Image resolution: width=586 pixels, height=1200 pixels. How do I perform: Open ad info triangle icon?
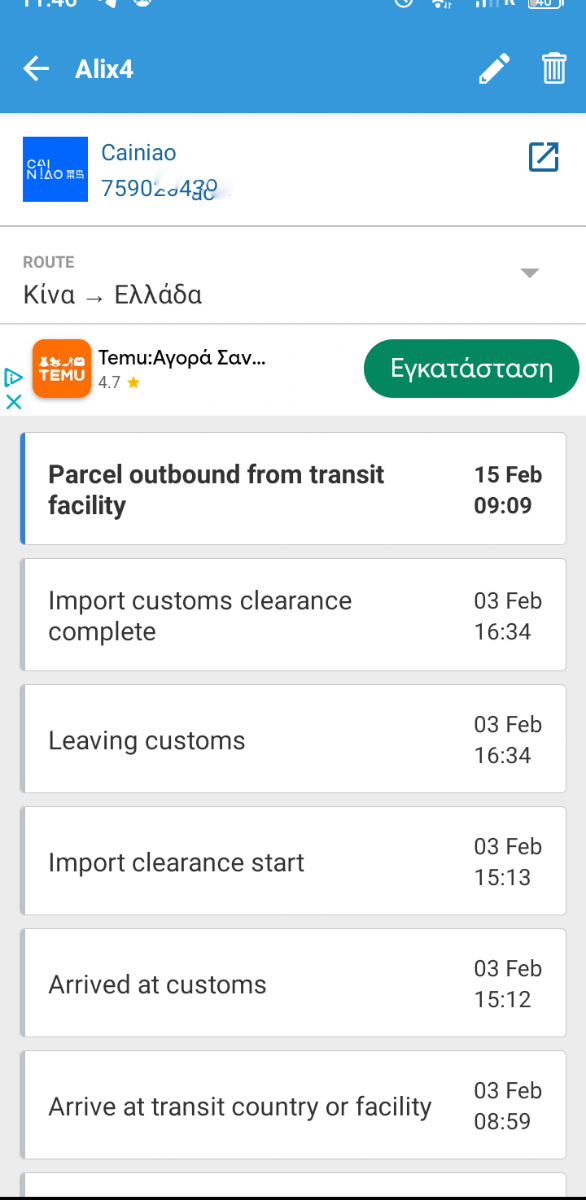tap(13, 377)
